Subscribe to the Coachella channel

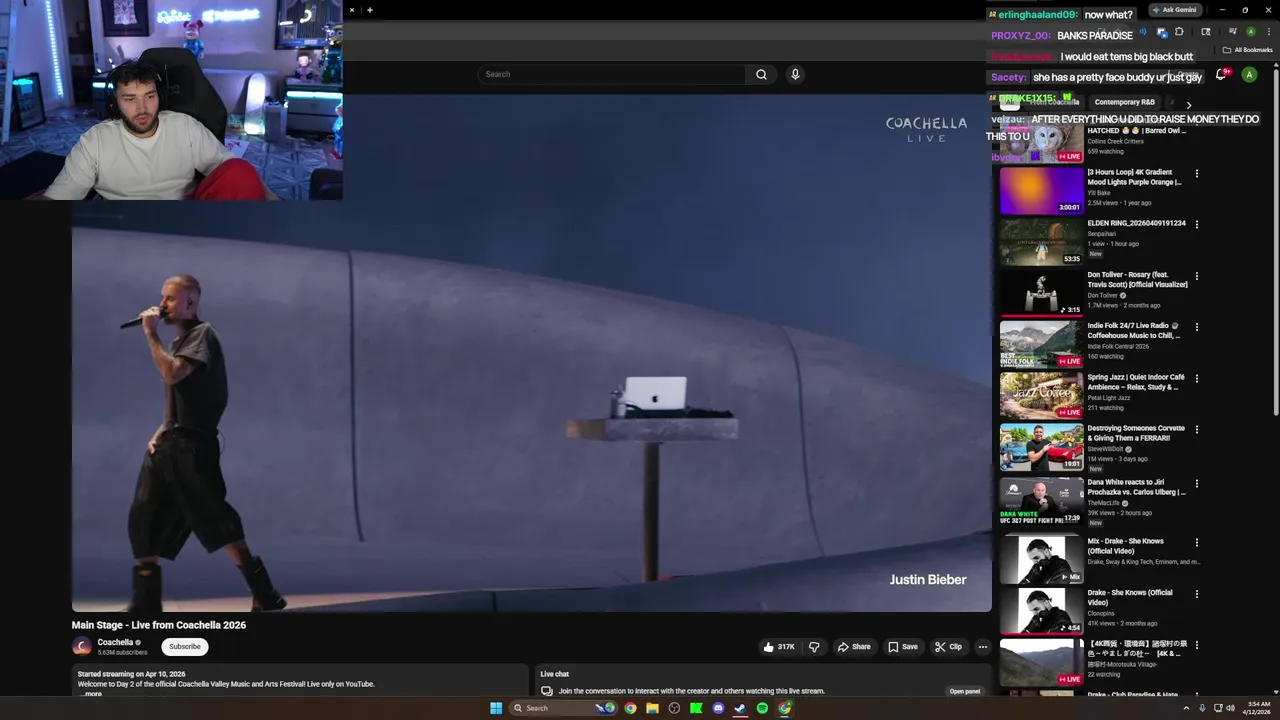[184, 647]
